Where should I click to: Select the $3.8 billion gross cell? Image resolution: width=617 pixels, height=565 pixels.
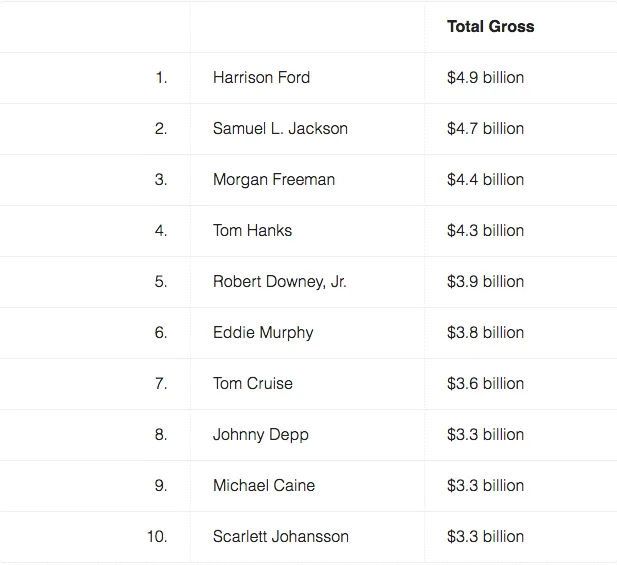point(485,333)
